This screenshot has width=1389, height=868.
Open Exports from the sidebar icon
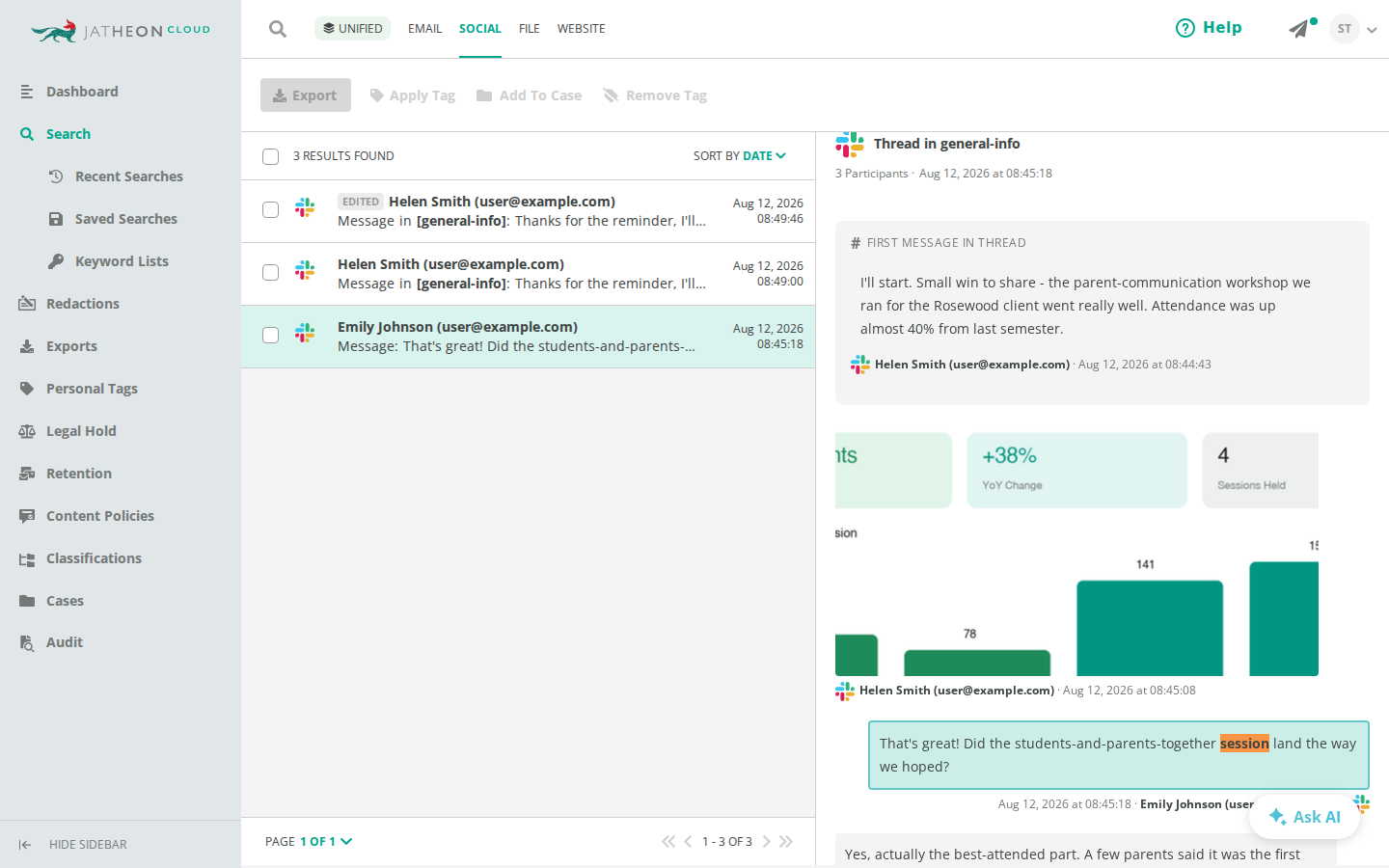27,346
